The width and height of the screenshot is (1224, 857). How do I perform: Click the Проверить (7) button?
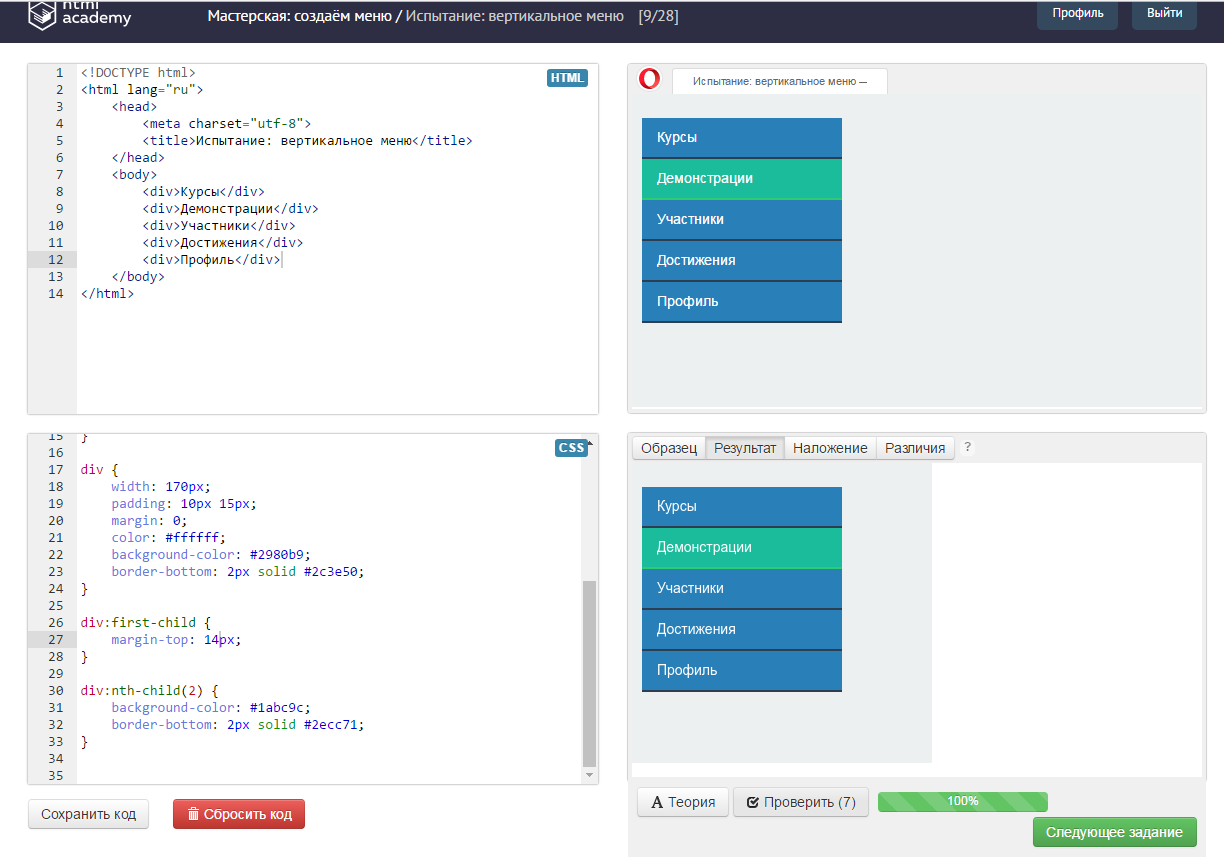(801, 802)
